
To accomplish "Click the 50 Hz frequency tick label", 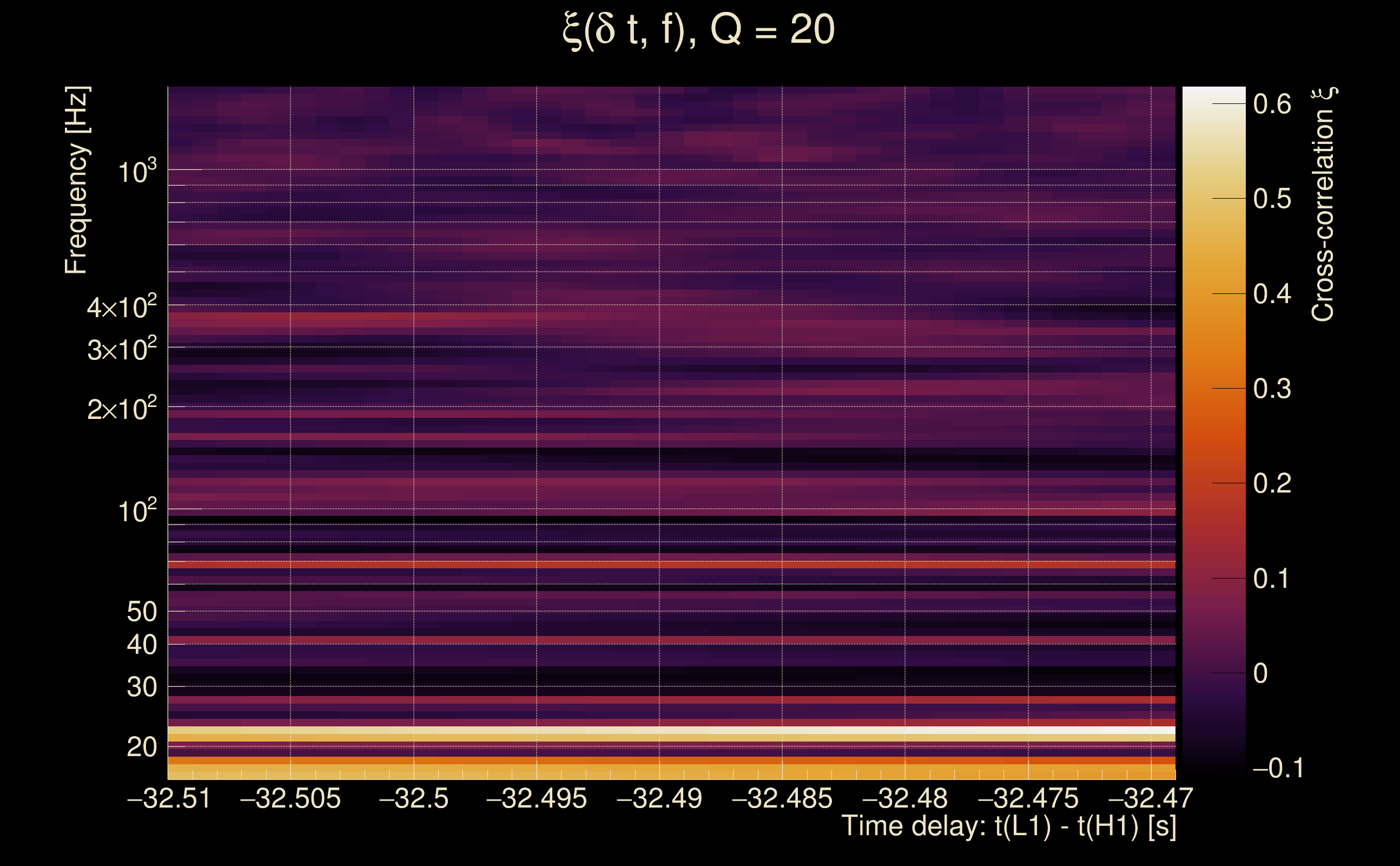I will point(141,612).
